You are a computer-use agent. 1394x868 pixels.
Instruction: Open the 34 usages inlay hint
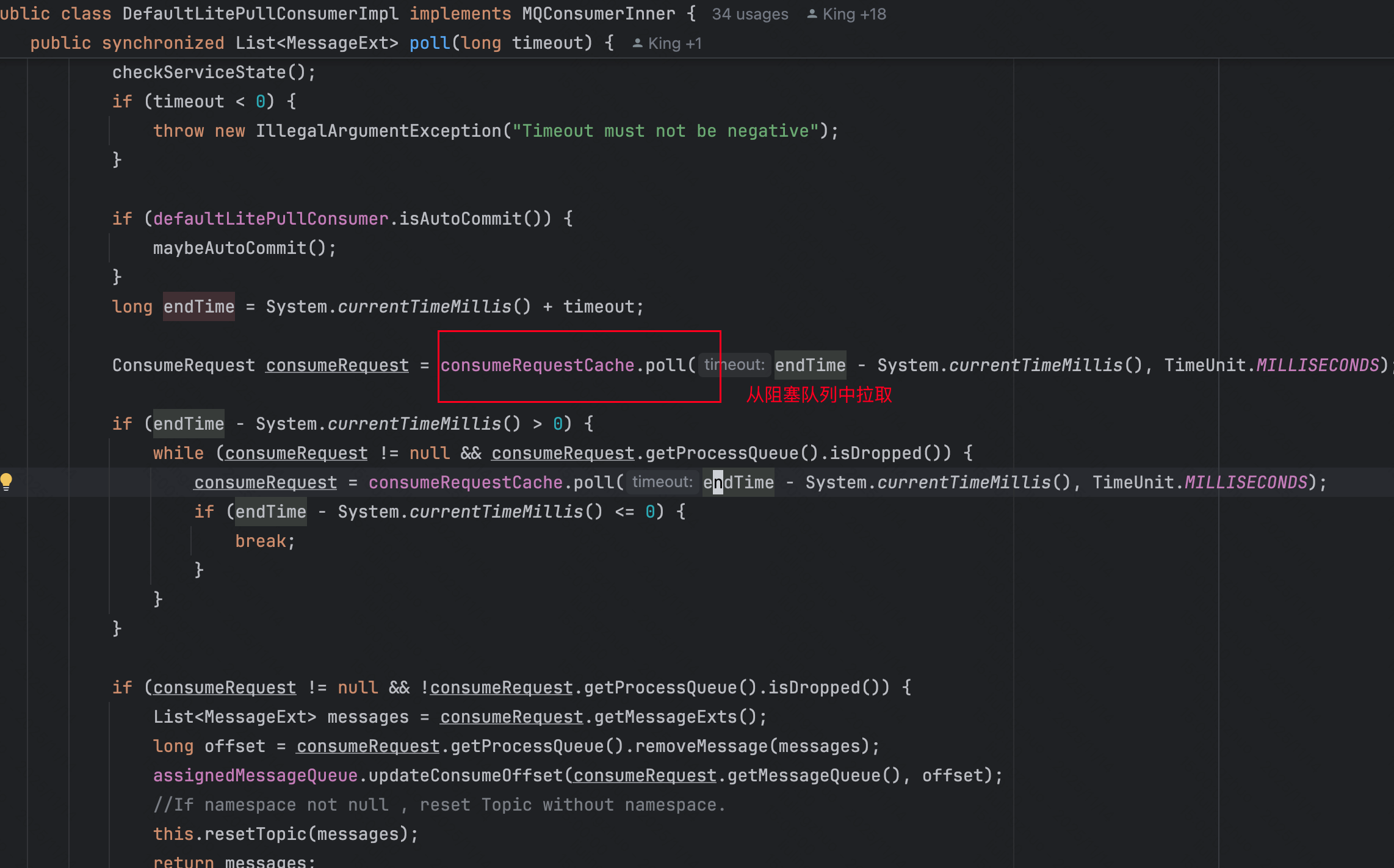pyautogui.click(x=749, y=14)
